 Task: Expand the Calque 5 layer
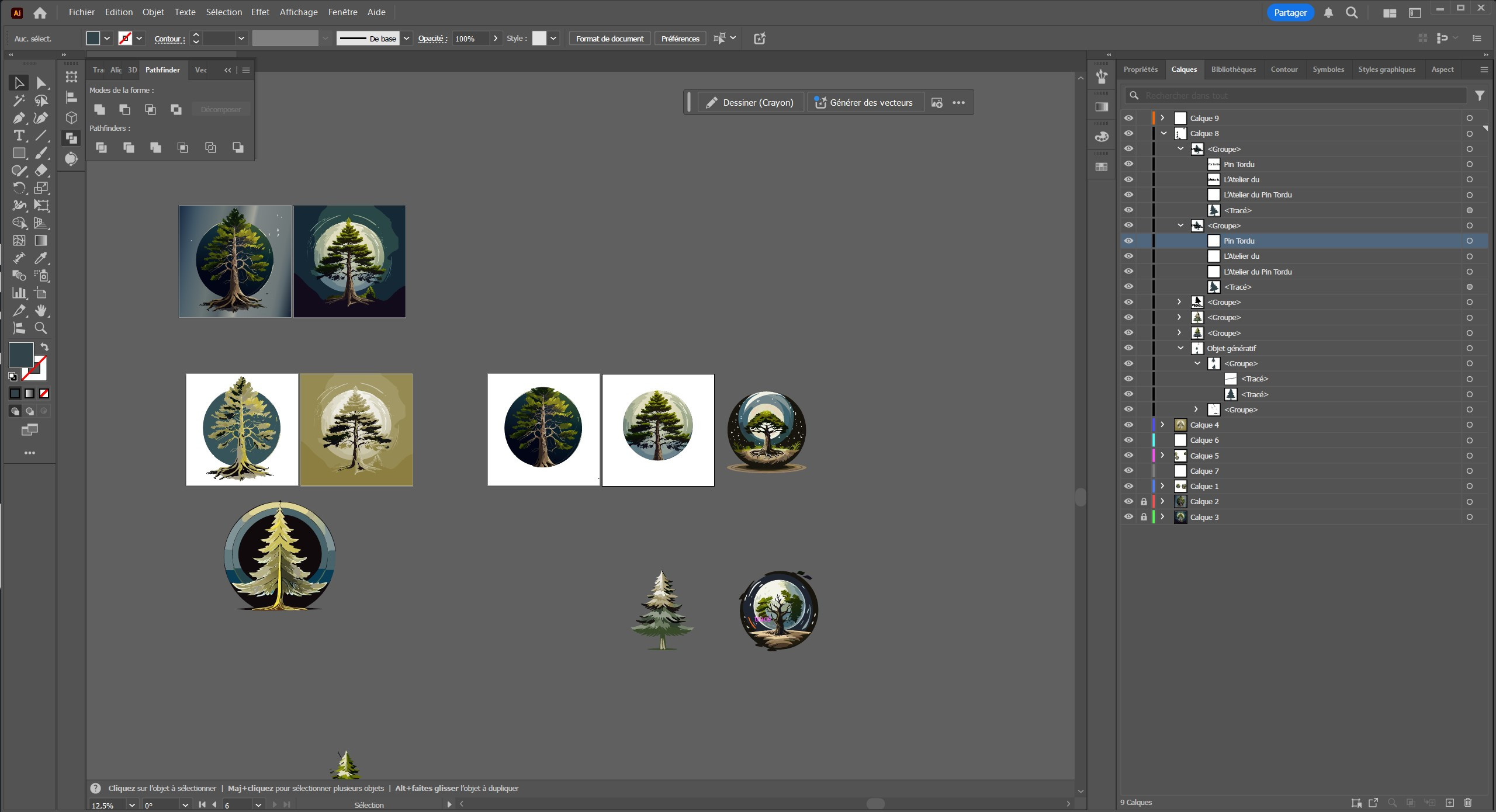[x=1163, y=456]
